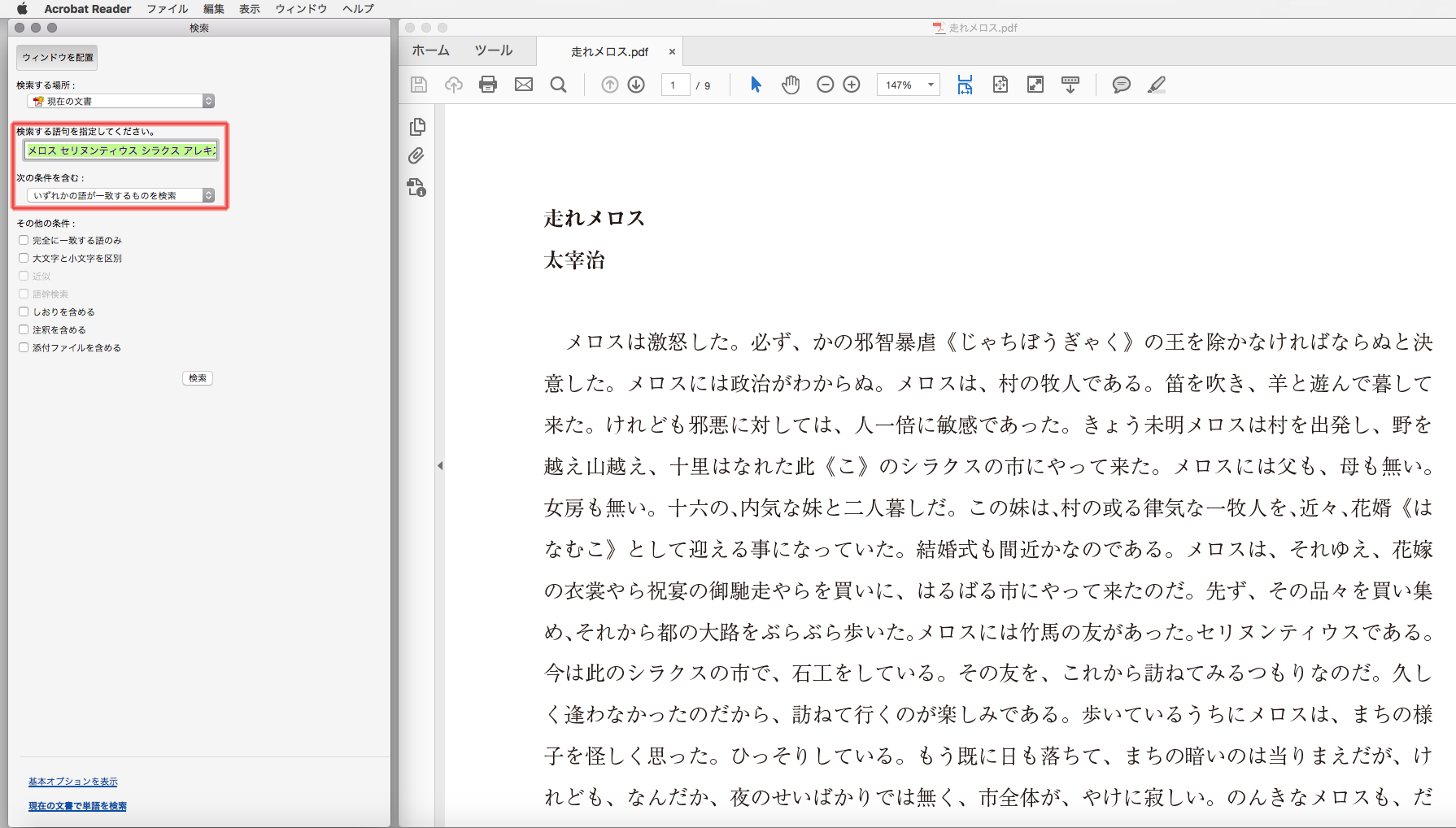
Task: Open the magnifier find text icon
Action: click(559, 85)
